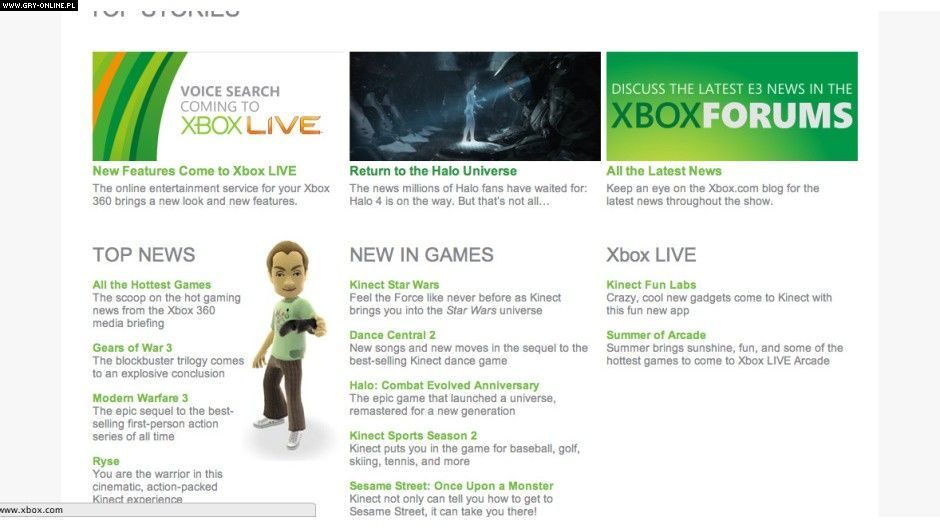Click the www.xbox.com status bar
The width and height of the screenshot is (940, 528).
[x=158, y=510]
